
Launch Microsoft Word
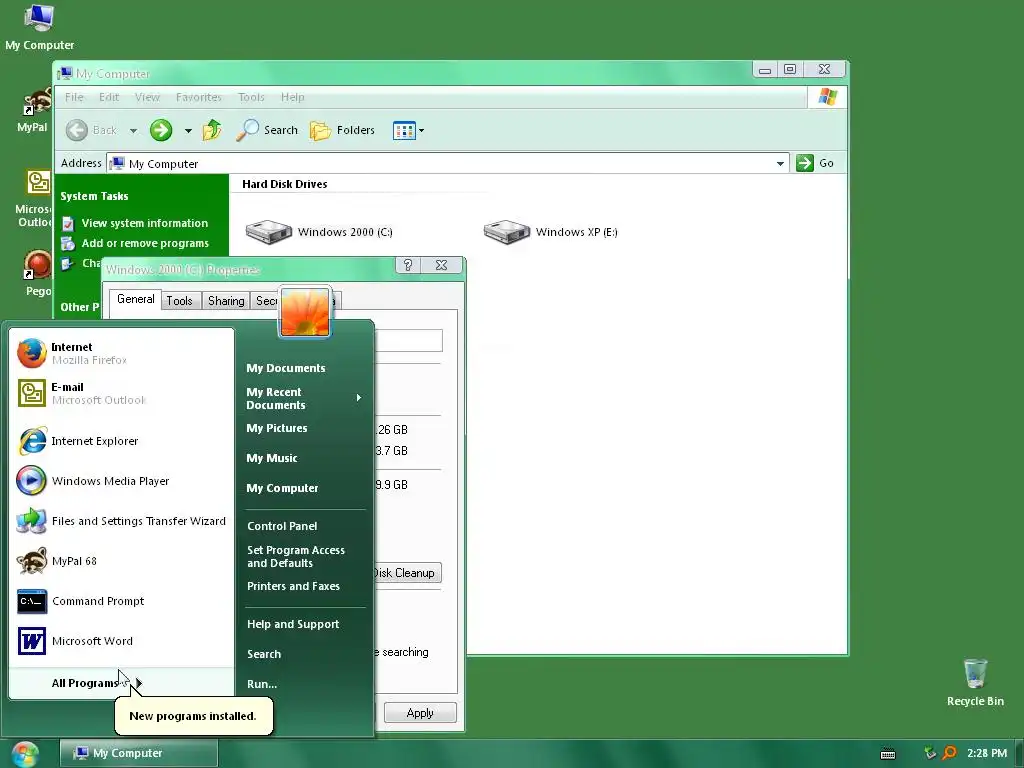121,641
